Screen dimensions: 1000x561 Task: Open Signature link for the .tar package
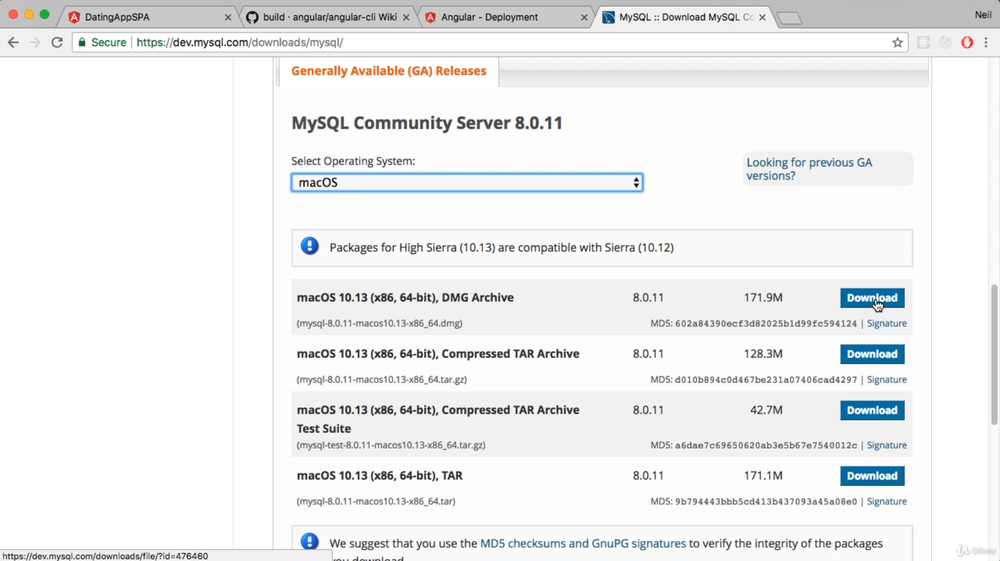886,501
